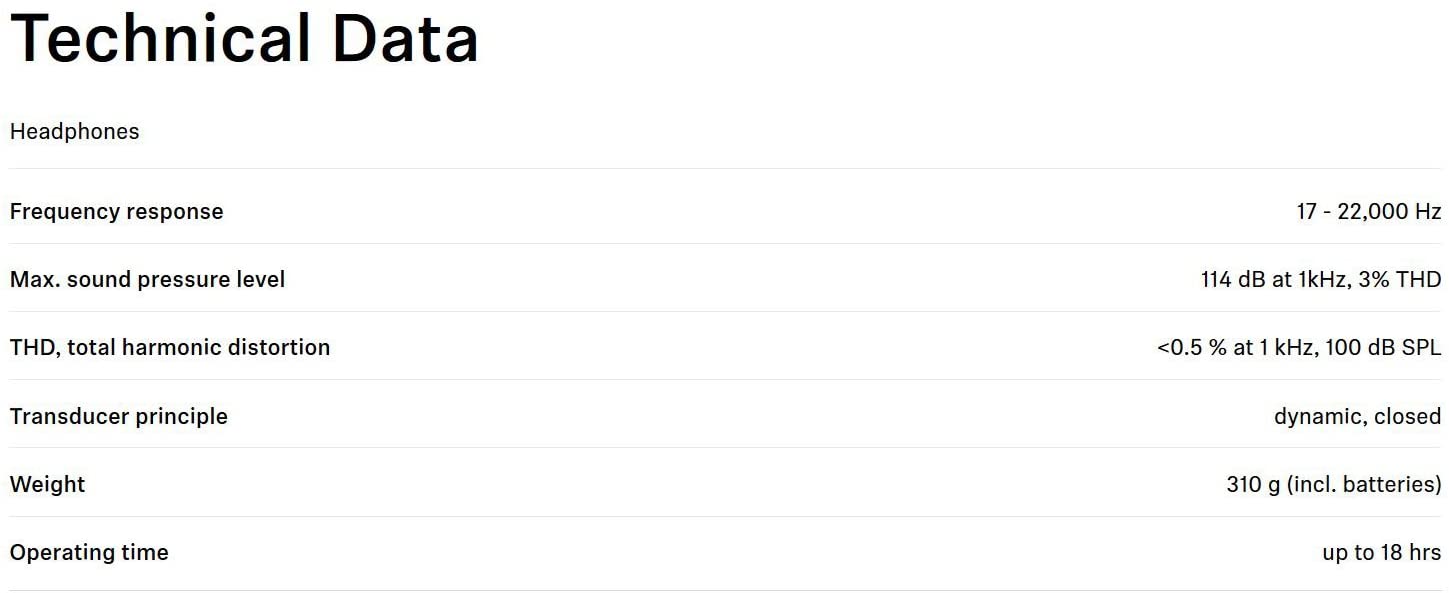Select the up to 18 hrs value
This screenshot has width=1449, height=593.
pos(1382,552)
